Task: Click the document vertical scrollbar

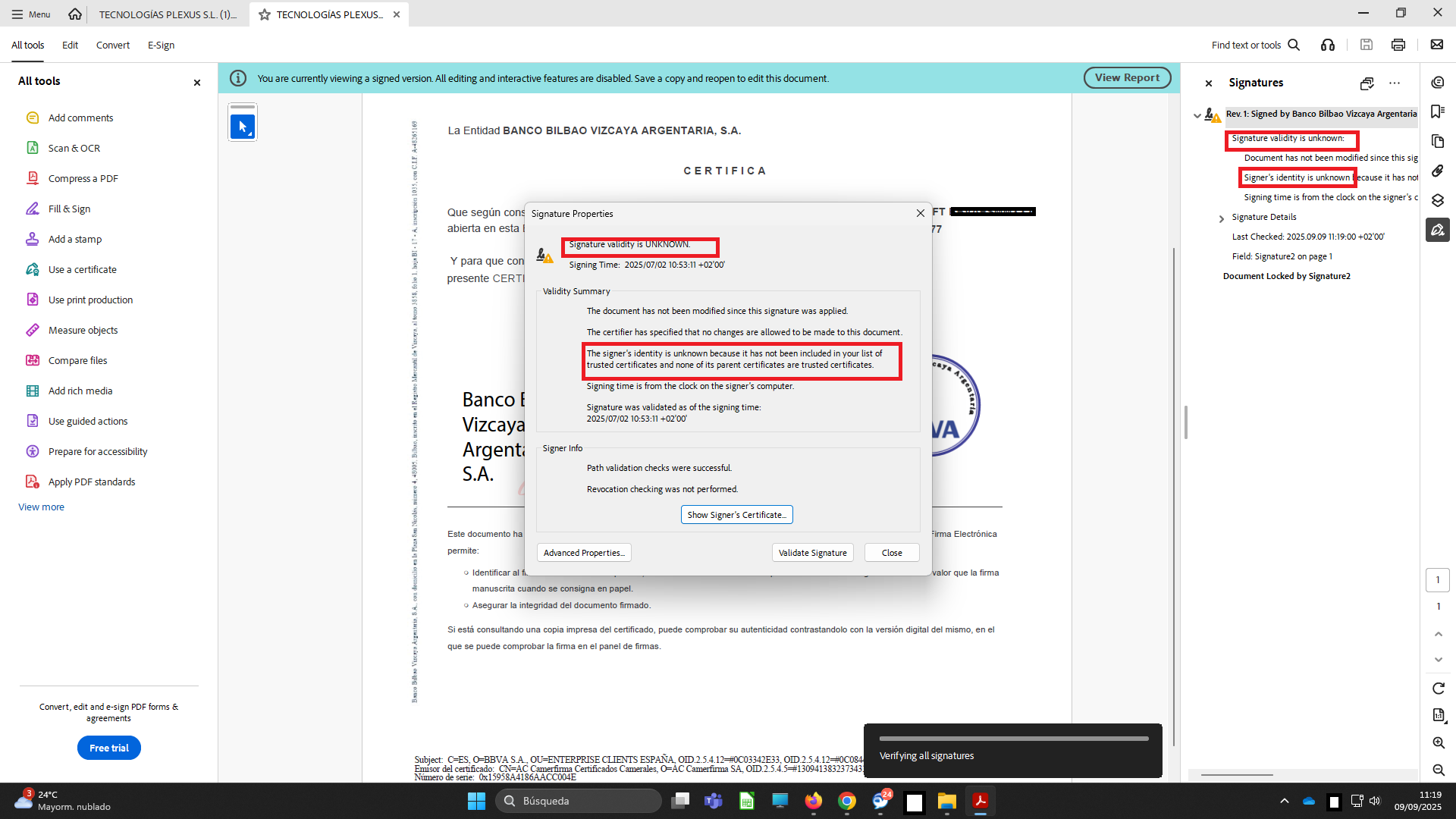Action: tap(1175, 496)
